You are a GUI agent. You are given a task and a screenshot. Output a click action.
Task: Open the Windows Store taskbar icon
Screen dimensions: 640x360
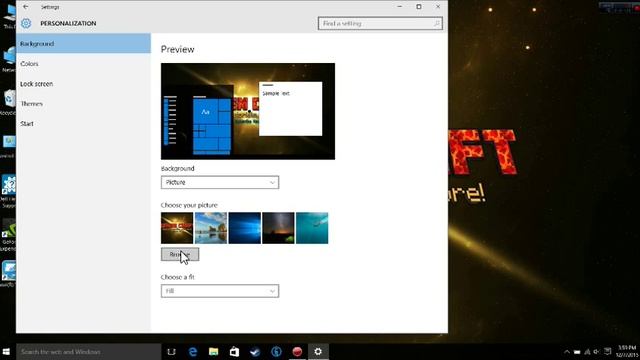point(234,351)
